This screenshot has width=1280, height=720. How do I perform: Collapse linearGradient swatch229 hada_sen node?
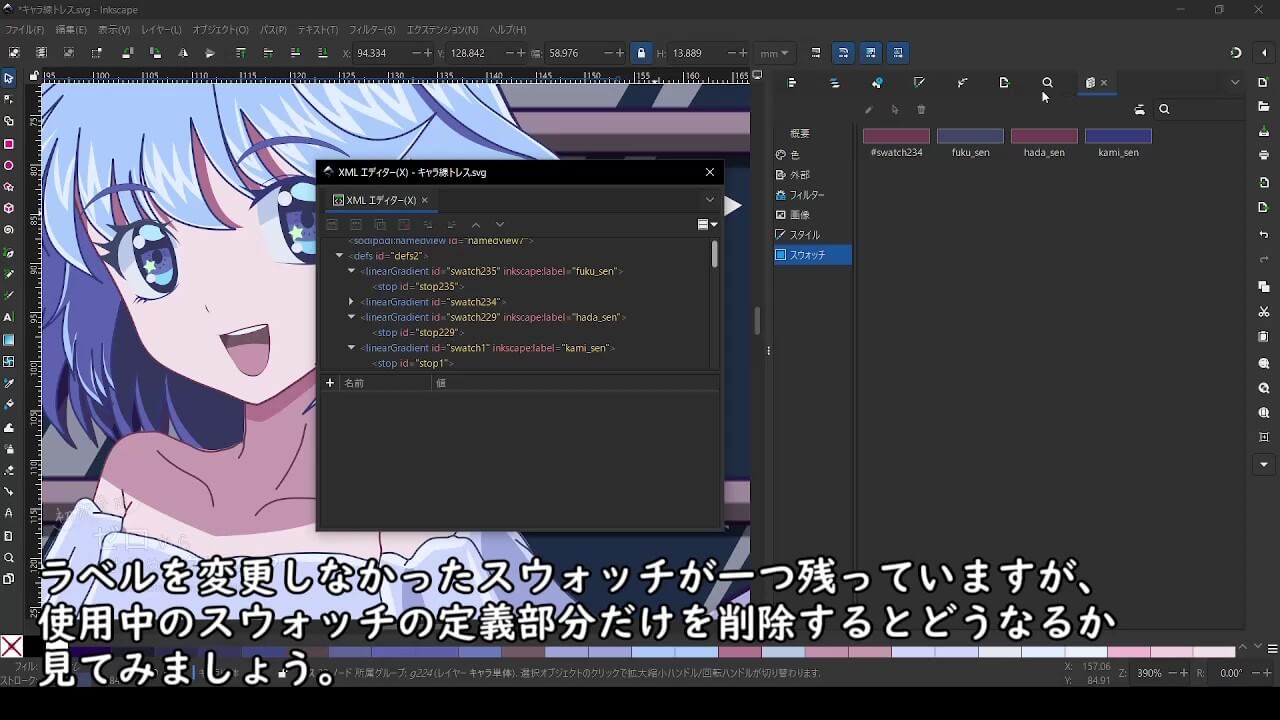tap(351, 317)
